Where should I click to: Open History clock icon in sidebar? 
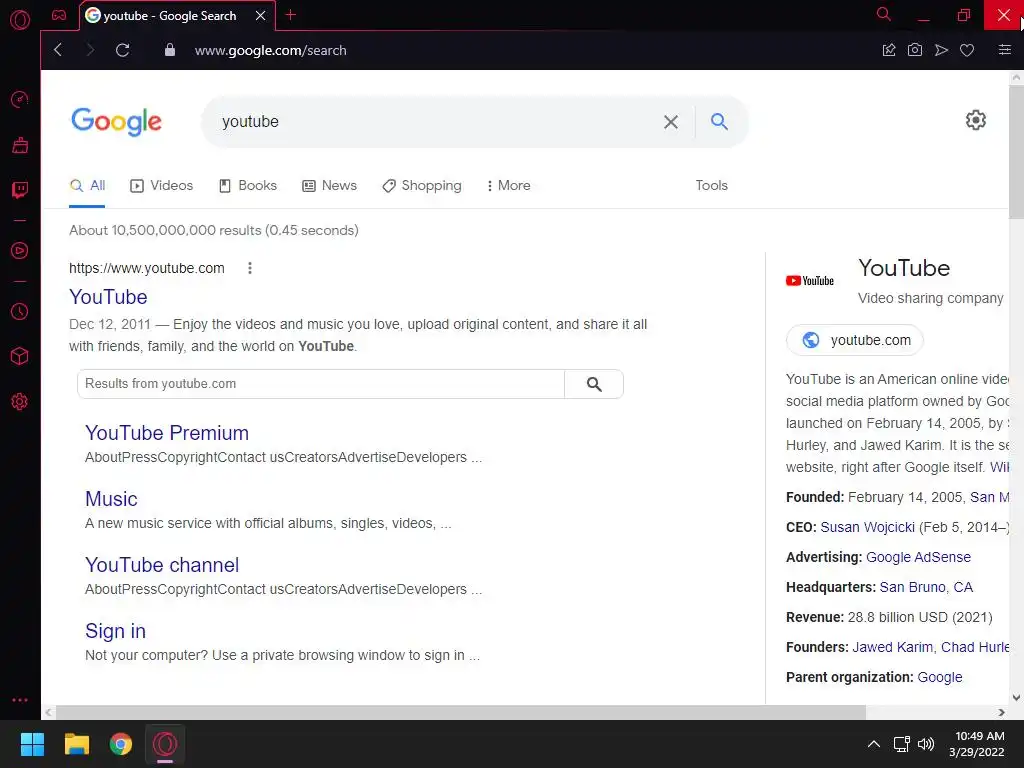coord(20,312)
